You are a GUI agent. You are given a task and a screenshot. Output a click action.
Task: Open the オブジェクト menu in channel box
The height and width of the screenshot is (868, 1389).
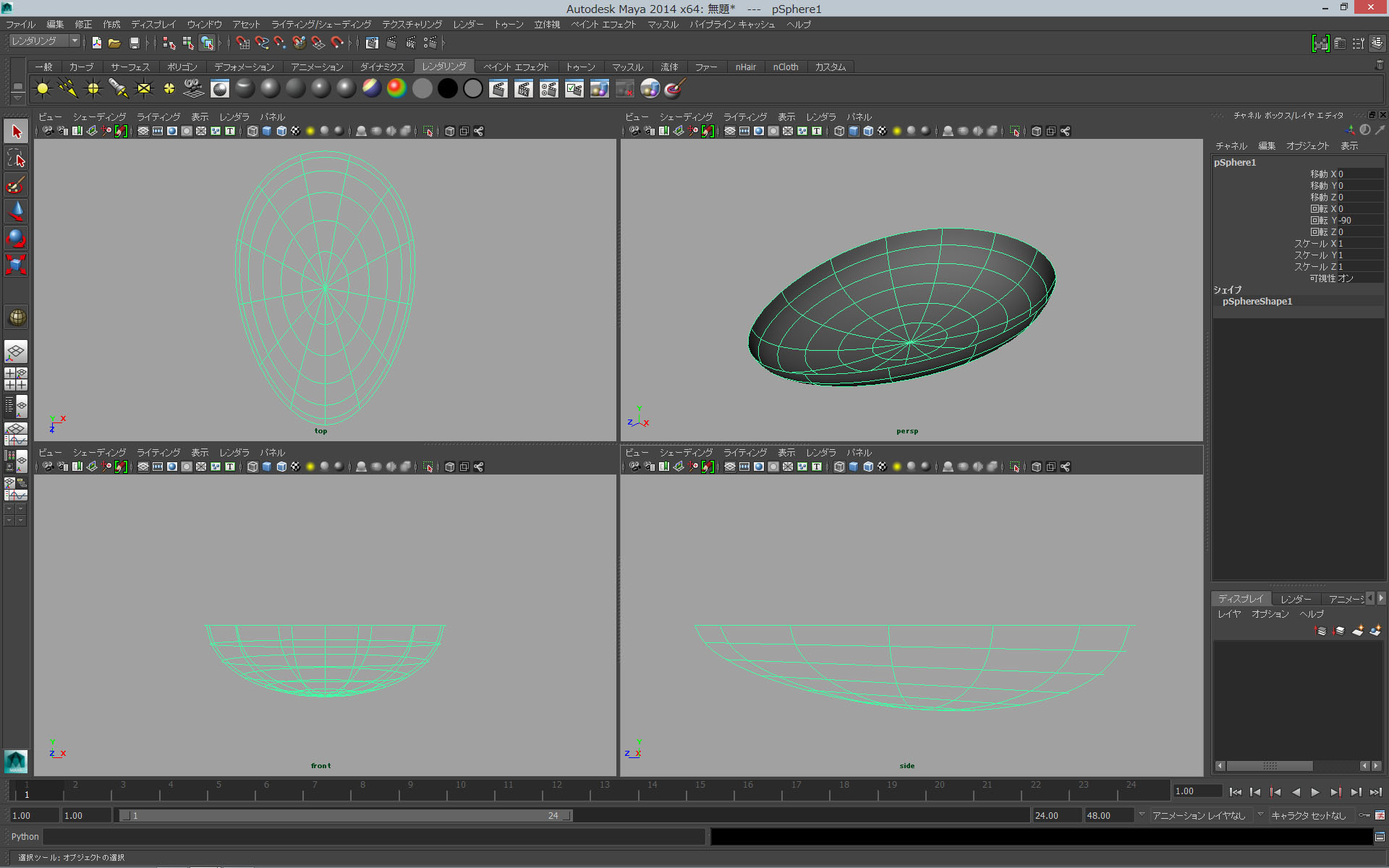click(x=1307, y=146)
